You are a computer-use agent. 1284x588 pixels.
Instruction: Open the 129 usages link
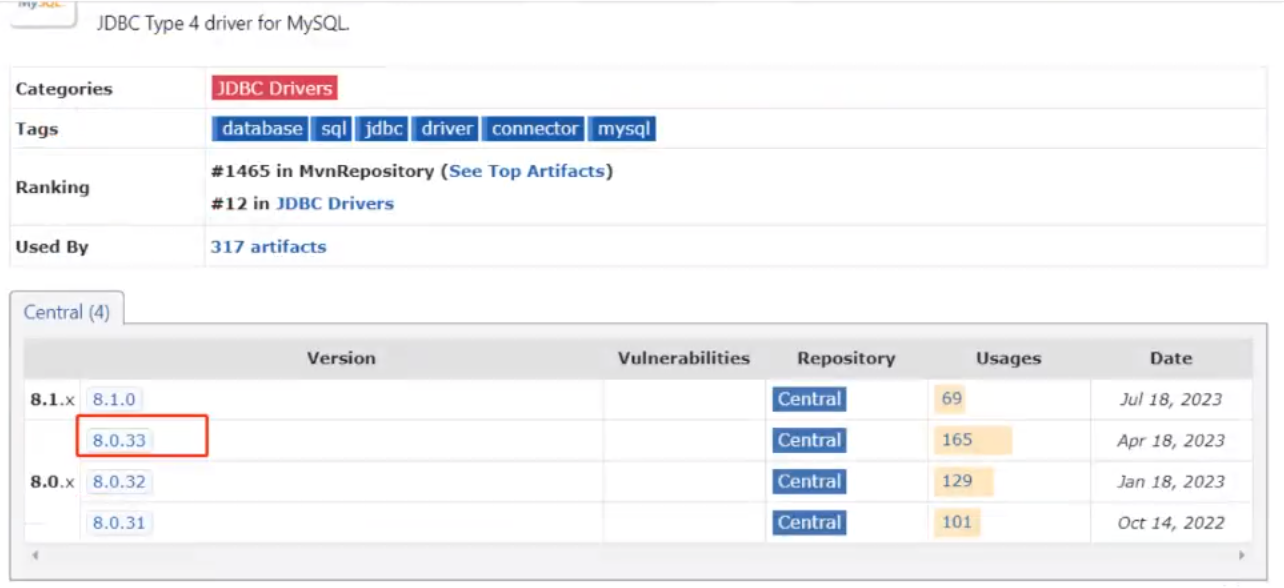[957, 481]
